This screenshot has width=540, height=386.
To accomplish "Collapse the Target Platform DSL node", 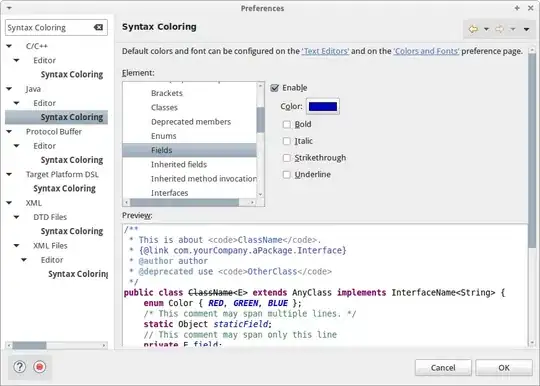I will tap(9, 174).
